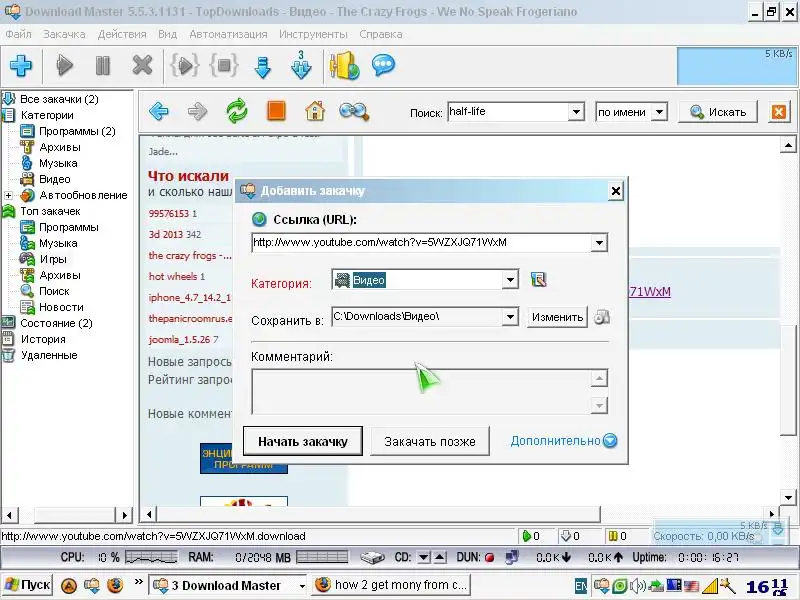Open the chat bubble icon in toolbar
This screenshot has height=600, width=800.
pos(383,65)
